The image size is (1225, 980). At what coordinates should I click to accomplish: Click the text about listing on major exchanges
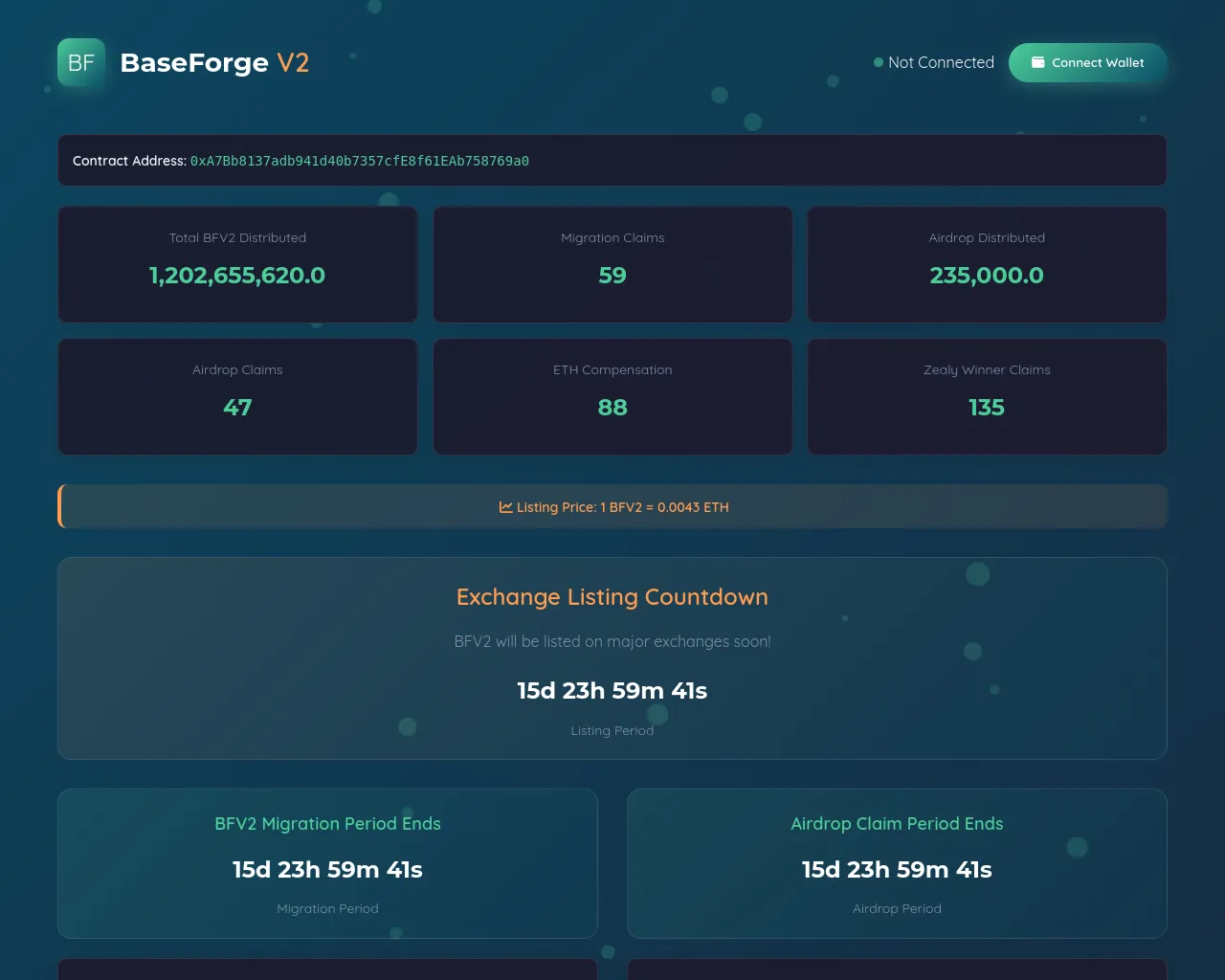(x=612, y=641)
